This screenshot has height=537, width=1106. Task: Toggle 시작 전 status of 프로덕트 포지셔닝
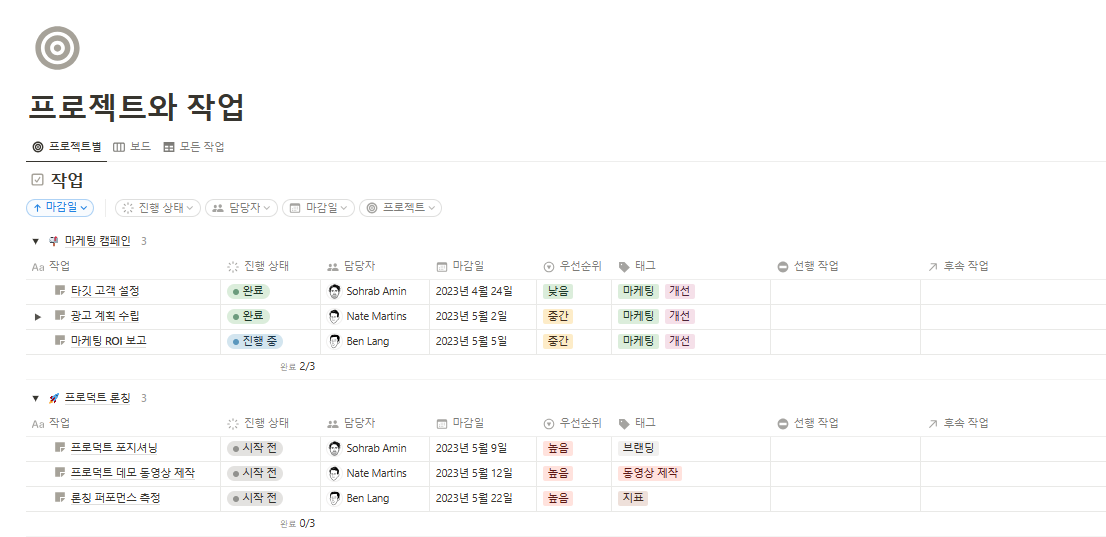pos(255,448)
